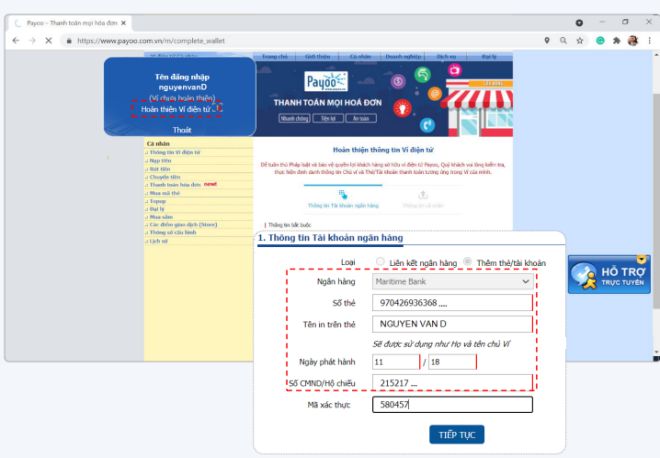Select the Liên kết ngân hàng radio button
Screen dimensions: 660x458
coord(380,261)
